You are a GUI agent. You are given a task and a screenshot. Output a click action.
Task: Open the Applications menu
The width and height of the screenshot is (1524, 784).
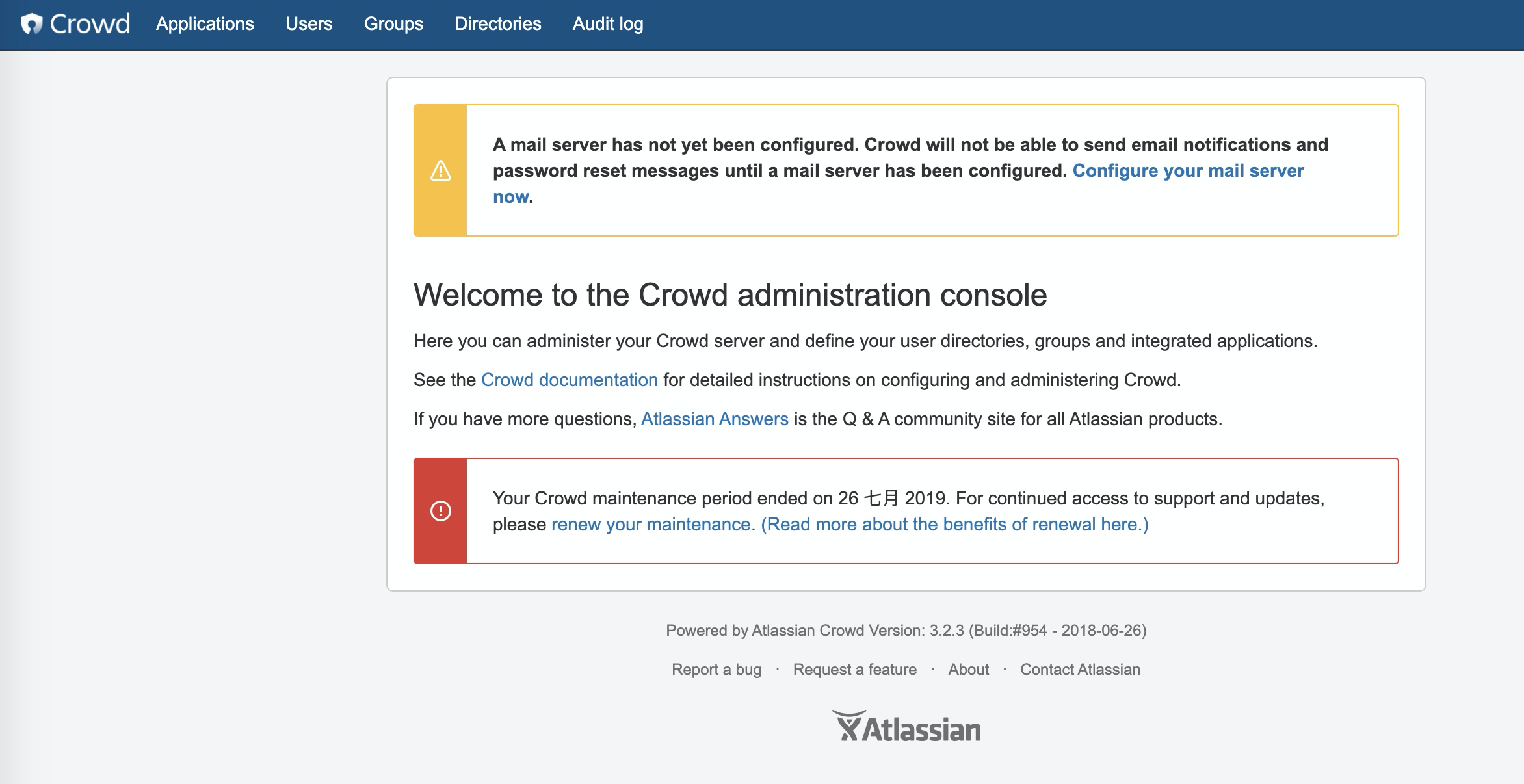(x=205, y=24)
